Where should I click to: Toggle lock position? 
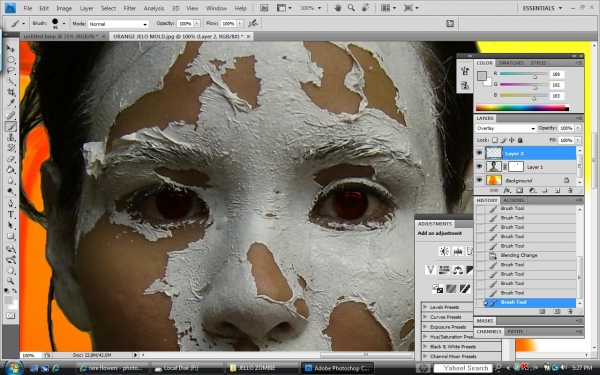coord(512,140)
